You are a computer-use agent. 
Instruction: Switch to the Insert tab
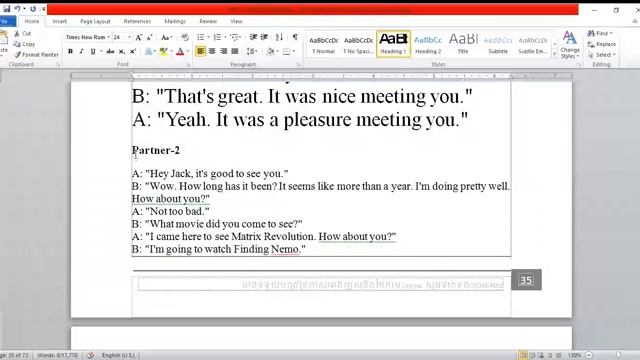(x=60, y=21)
